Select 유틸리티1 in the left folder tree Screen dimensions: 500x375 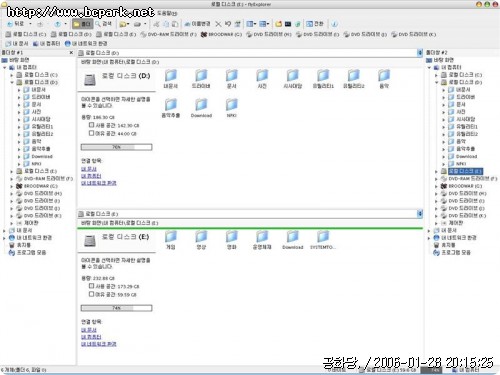coord(39,127)
